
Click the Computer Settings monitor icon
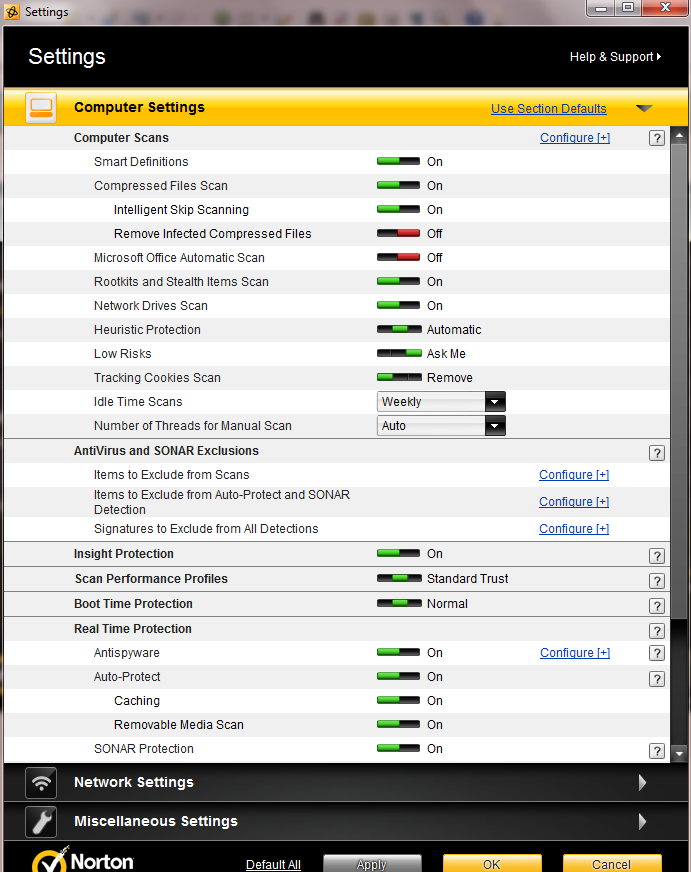41,108
